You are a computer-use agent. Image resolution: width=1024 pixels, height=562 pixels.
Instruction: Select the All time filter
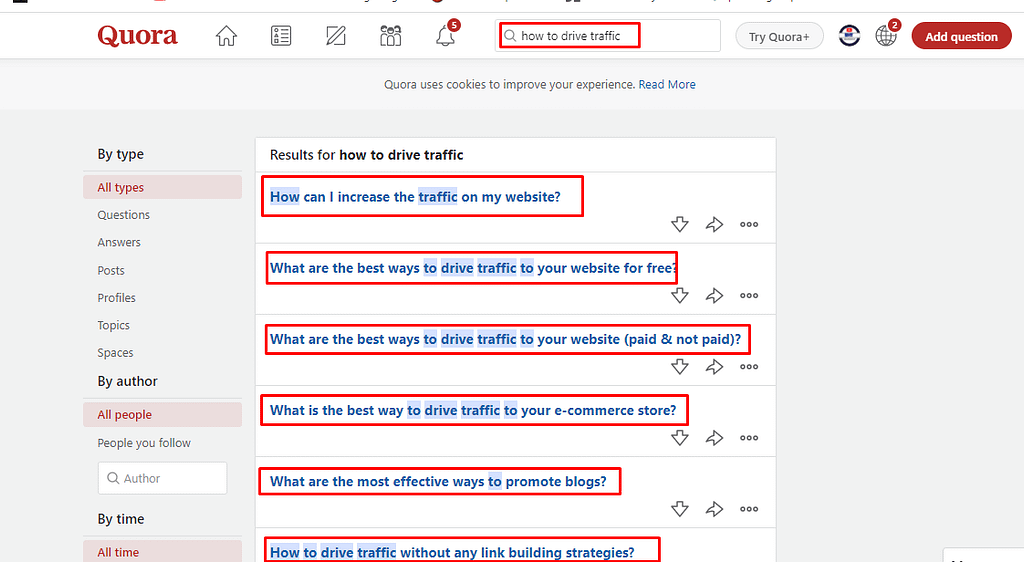click(x=163, y=552)
